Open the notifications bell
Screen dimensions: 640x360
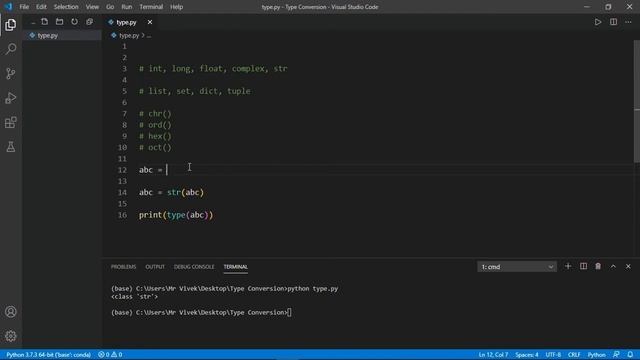click(x=631, y=355)
